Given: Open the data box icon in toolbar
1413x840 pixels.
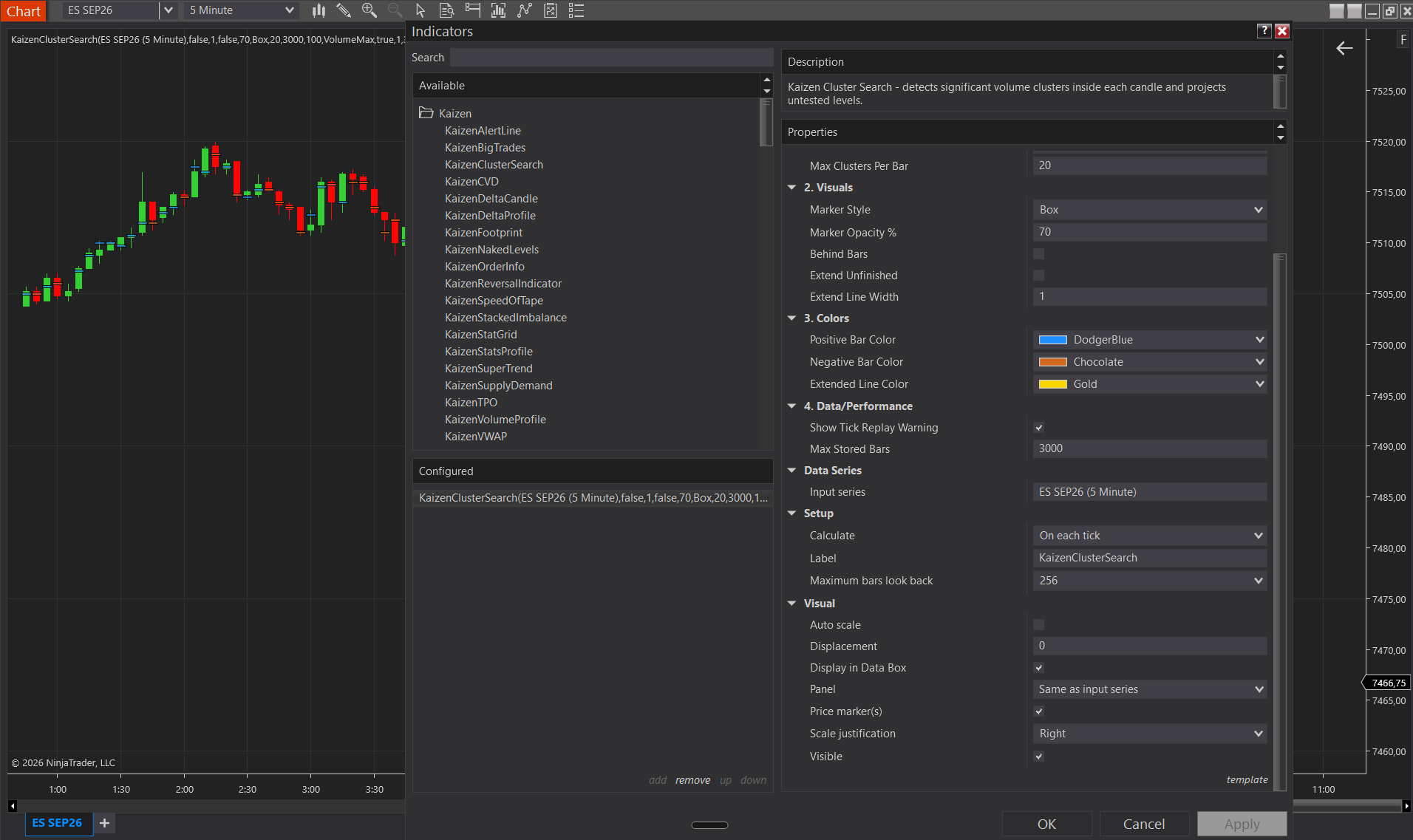Looking at the screenshot, I should coord(446,10).
